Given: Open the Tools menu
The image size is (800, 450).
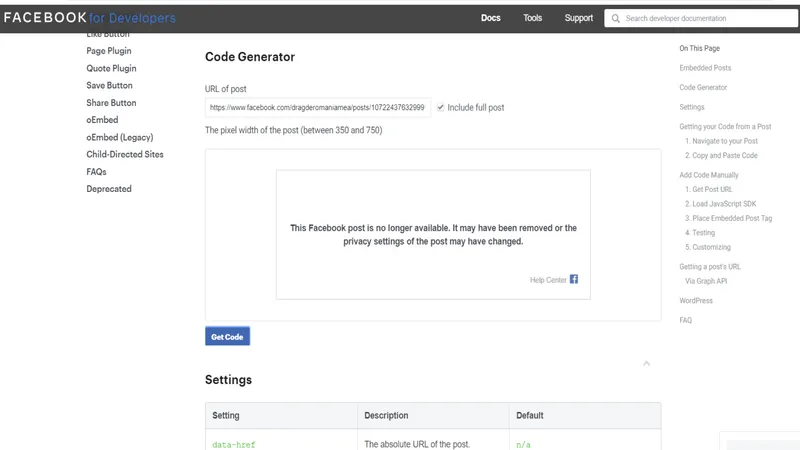Looking at the screenshot, I should click(x=532, y=18).
